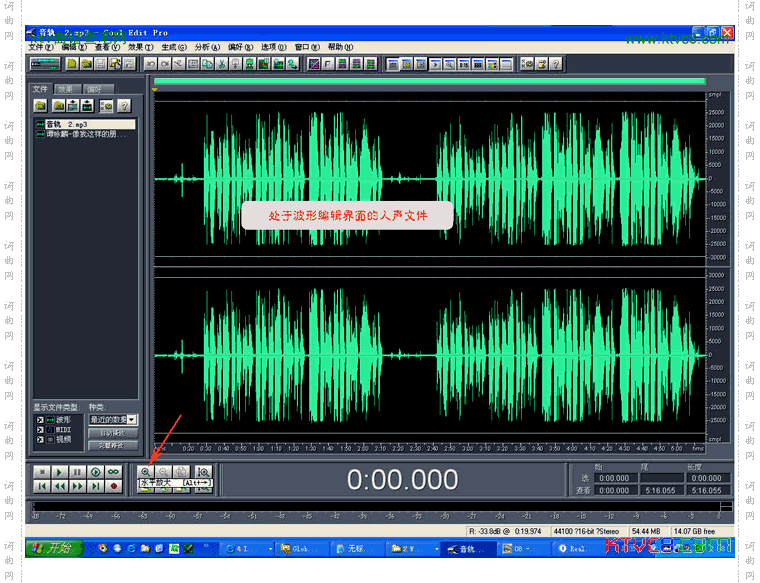
Task: Create a new file from the toolbar
Action: pyautogui.click(x=72, y=64)
